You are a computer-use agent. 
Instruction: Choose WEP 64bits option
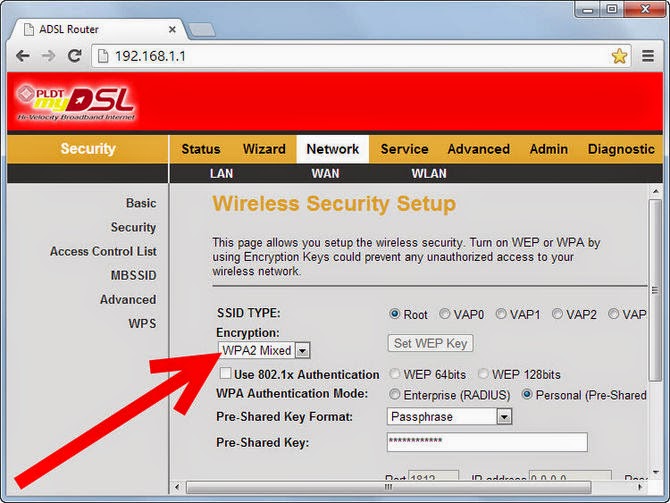(x=394, y=374)
